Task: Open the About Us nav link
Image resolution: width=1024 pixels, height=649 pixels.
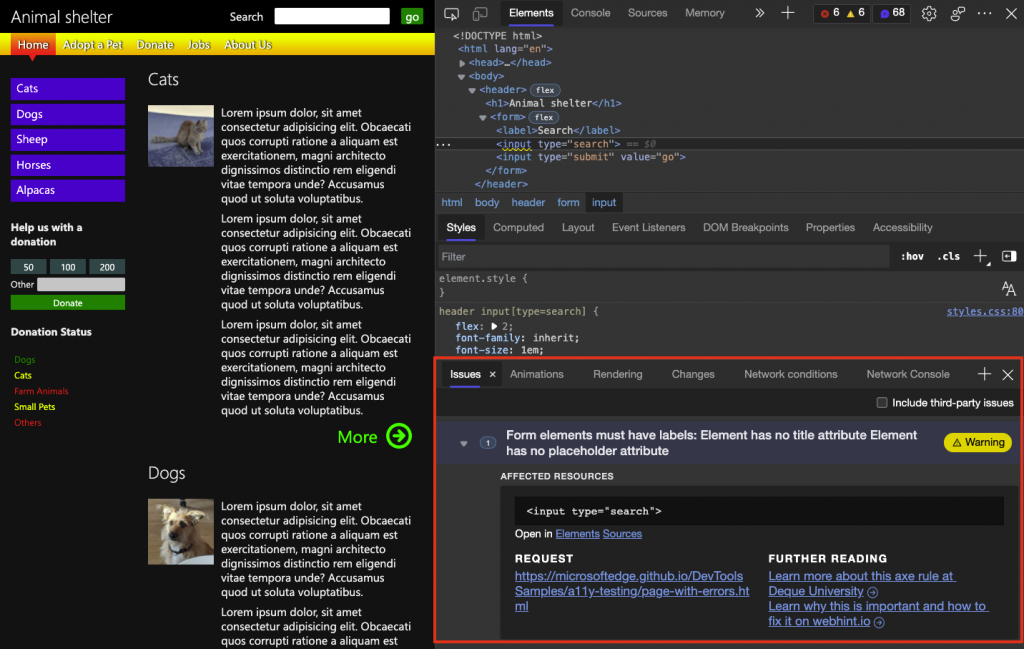Action: pyautogui.click(x=248, y=44)
